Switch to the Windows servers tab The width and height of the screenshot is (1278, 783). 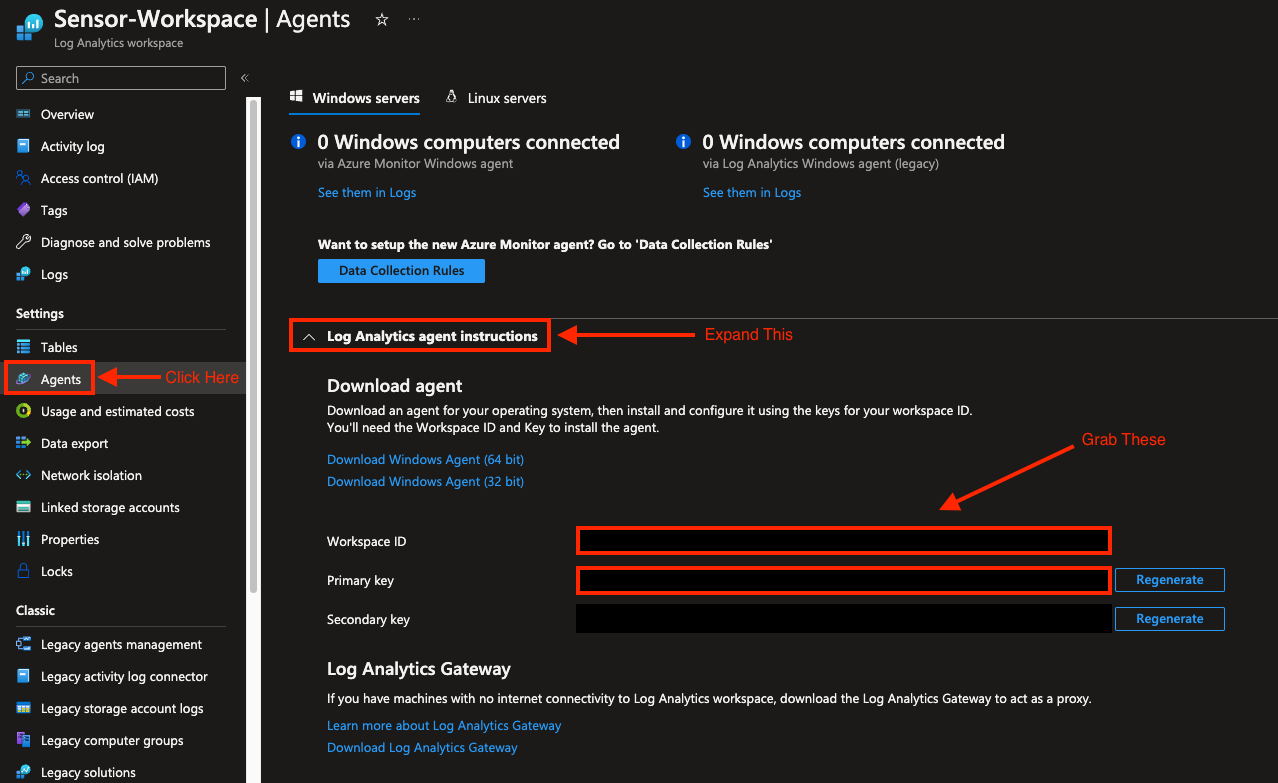[355, 98]
